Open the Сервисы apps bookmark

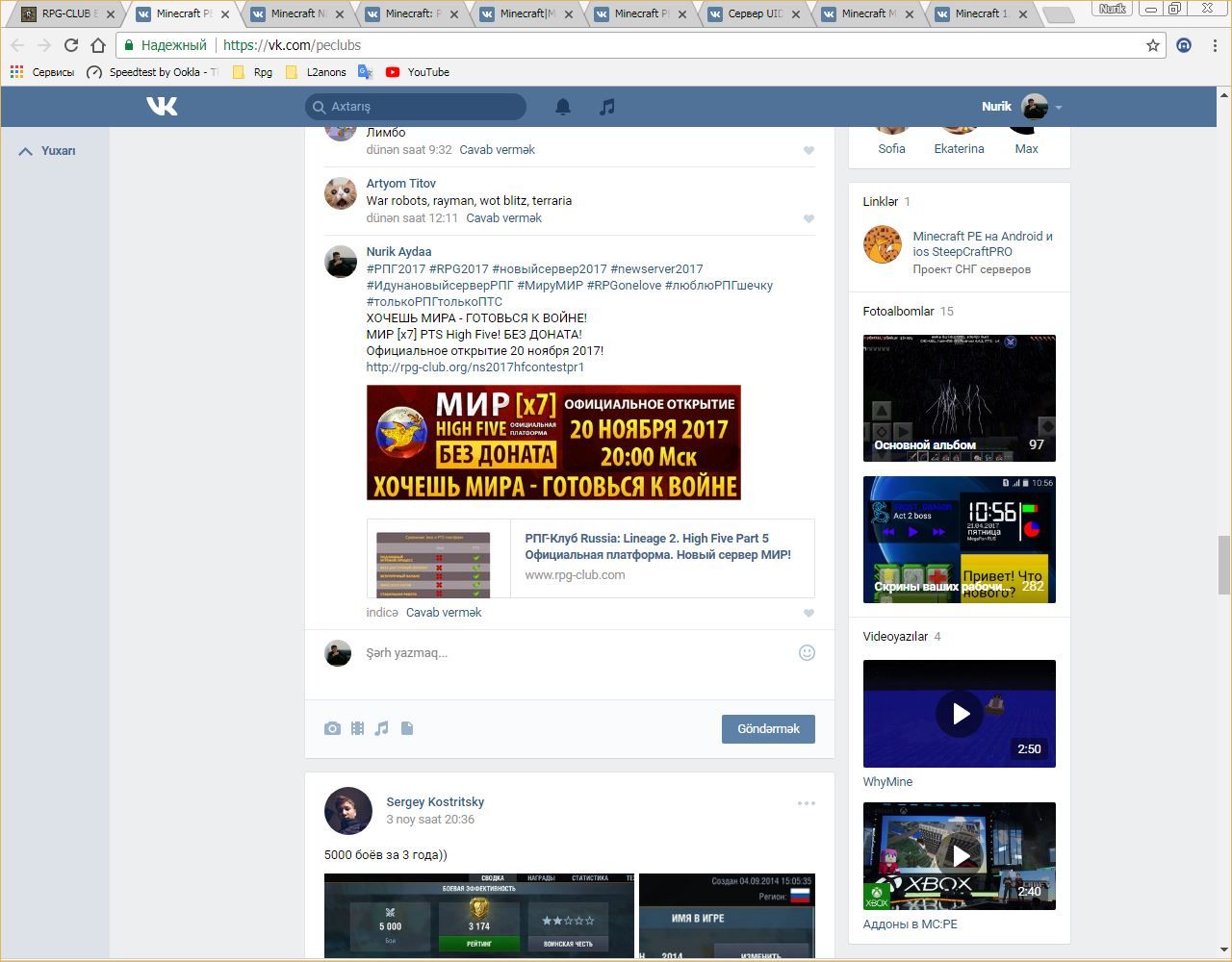coord(42,72)
